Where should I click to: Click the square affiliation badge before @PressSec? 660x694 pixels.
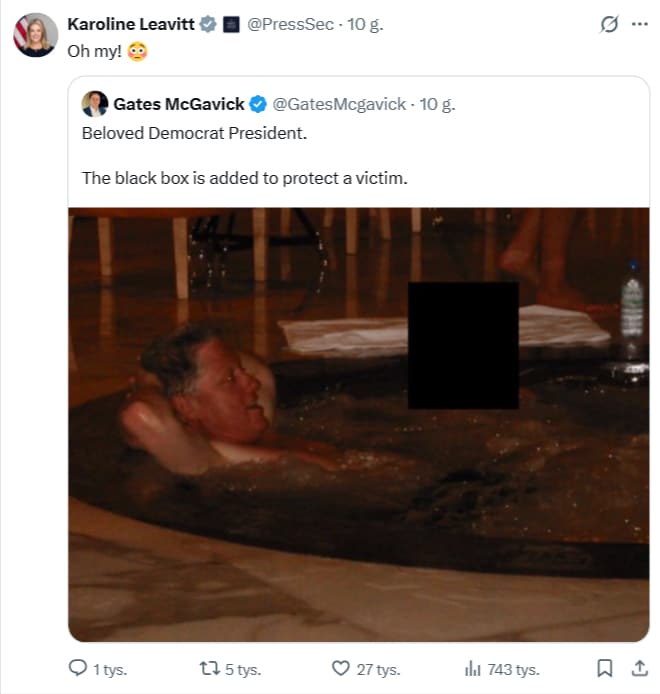pyautogui.click(x=229, y=24)
